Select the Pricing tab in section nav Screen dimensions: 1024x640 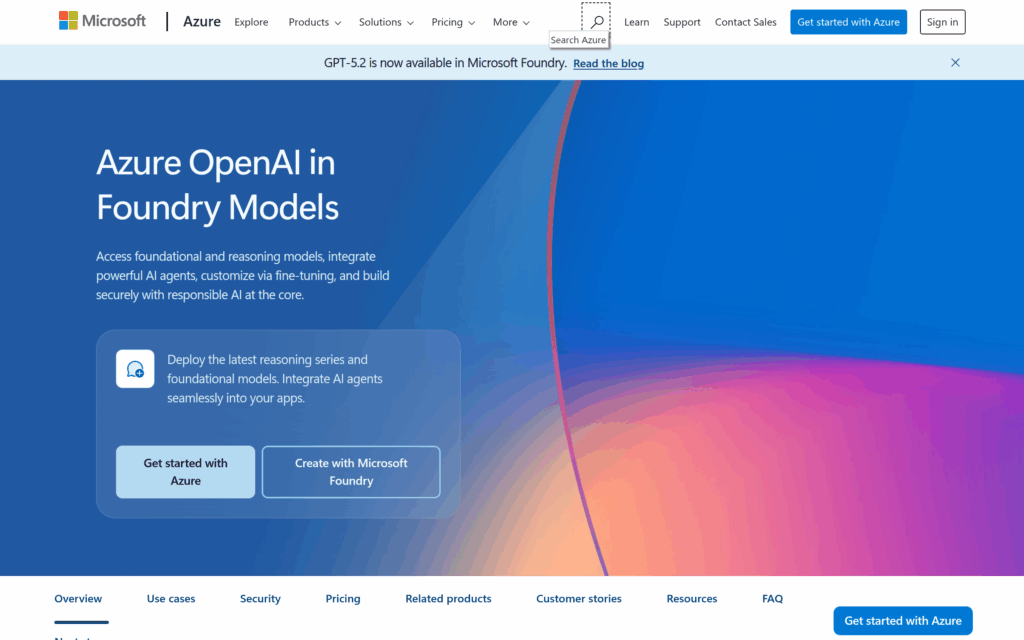(343, 598)
